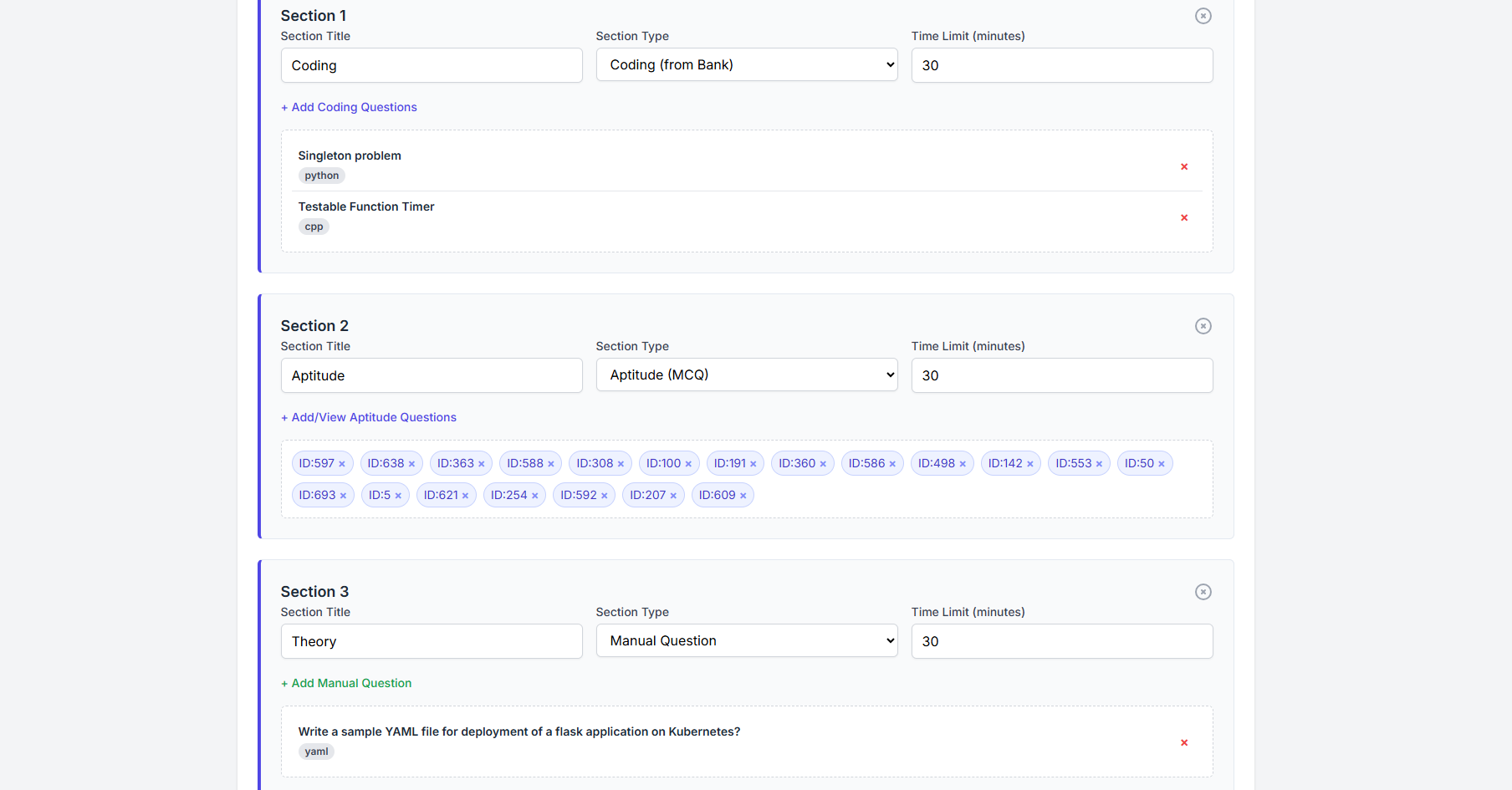Remove aptitude question ID:597
The height and width of the screenshot is (790, 1512).
tap(343, 463)
